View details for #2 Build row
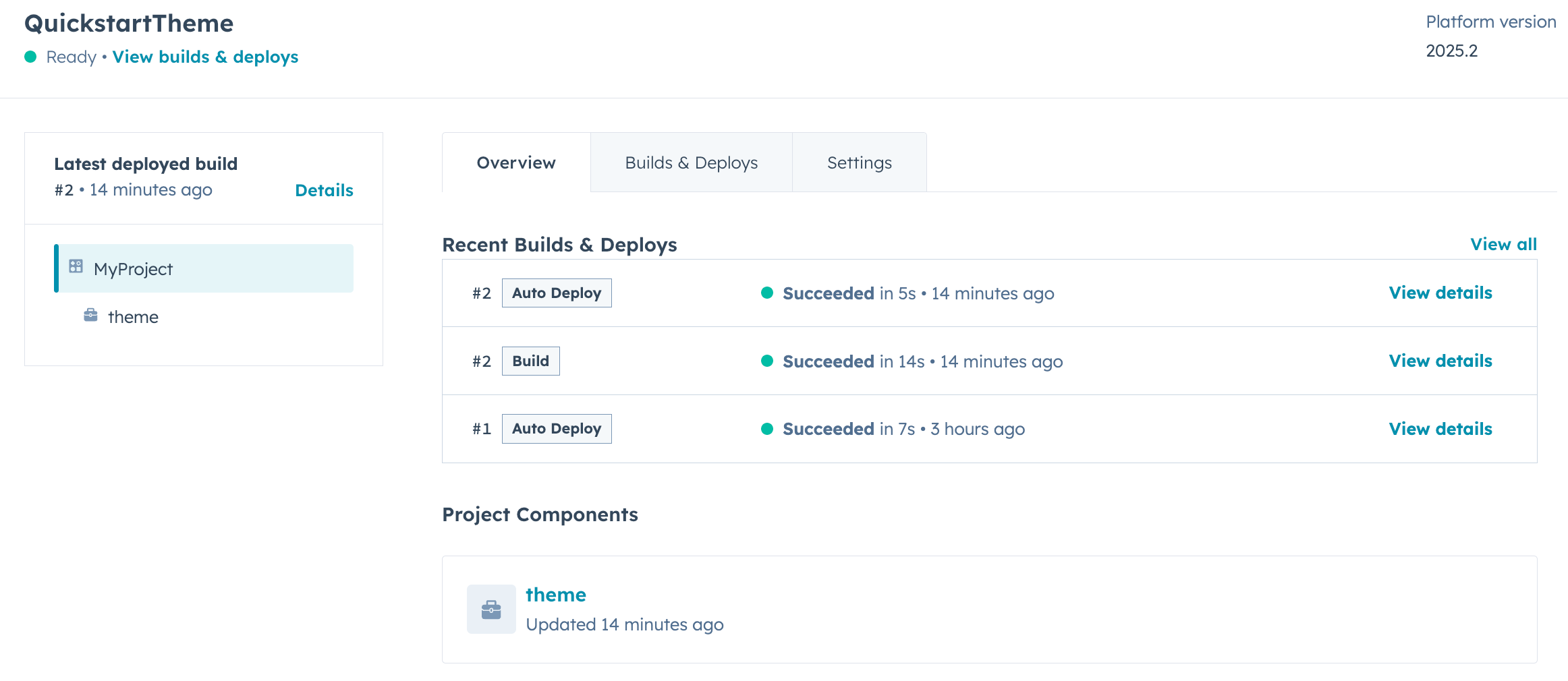1568x681 pixels. click(x=1440, y=361)
